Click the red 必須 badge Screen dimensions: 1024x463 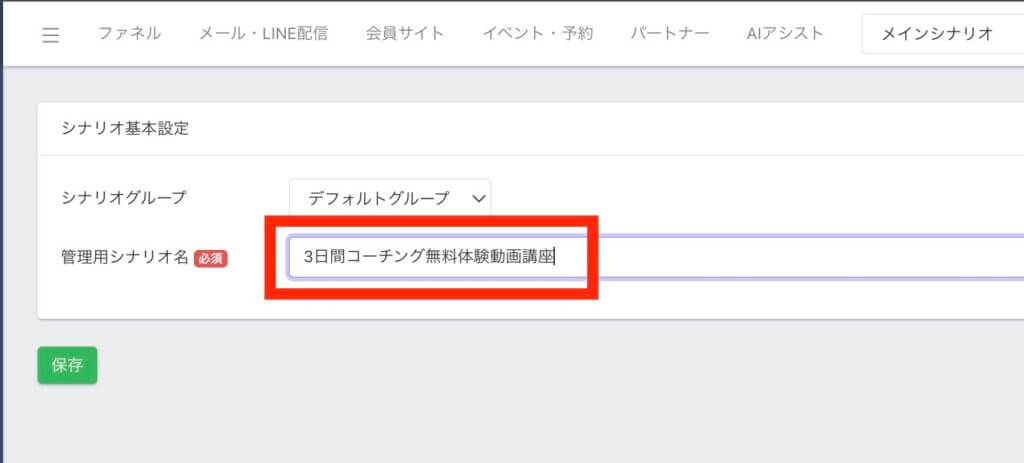pos(210,259)
